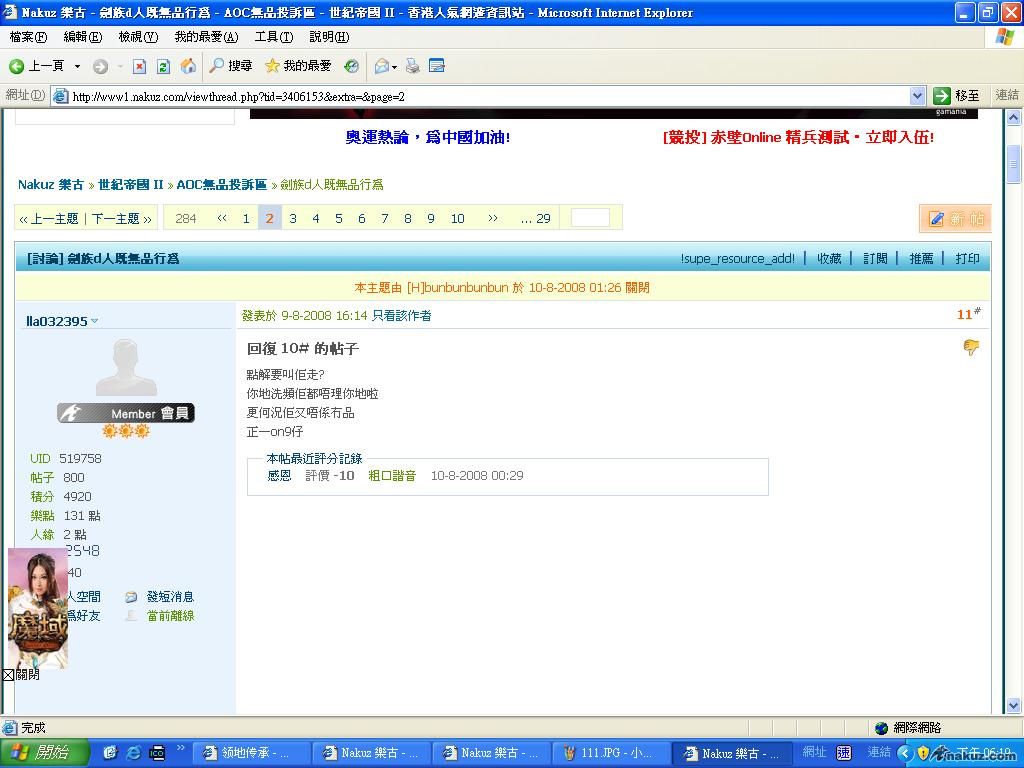Open the 我的最愛(A) menu

coord(206,37)
